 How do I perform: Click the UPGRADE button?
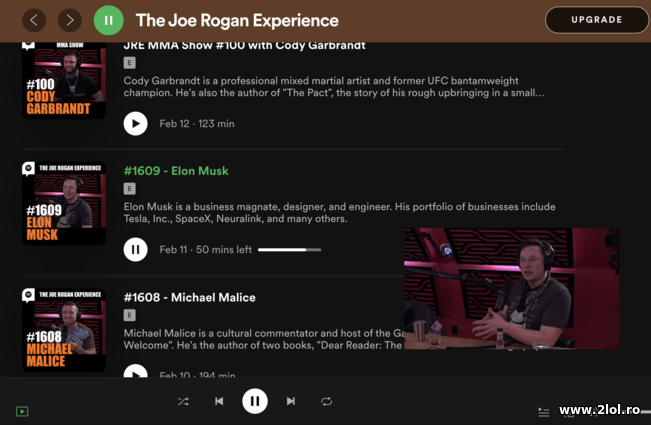(x=597, y=20)
